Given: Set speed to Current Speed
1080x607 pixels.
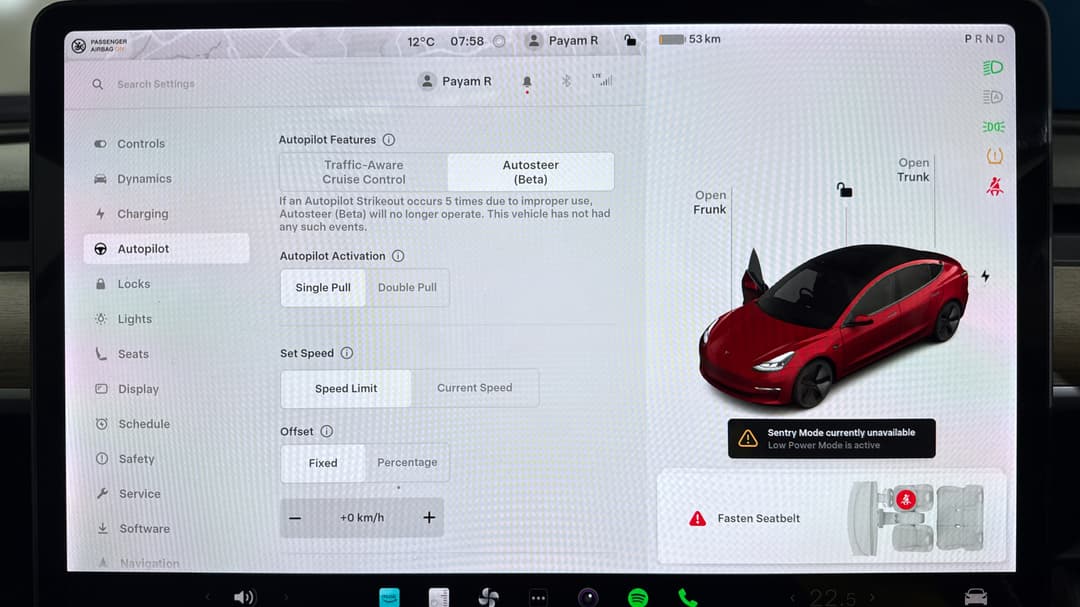Looking at the screenshot, I should point(475,388).
